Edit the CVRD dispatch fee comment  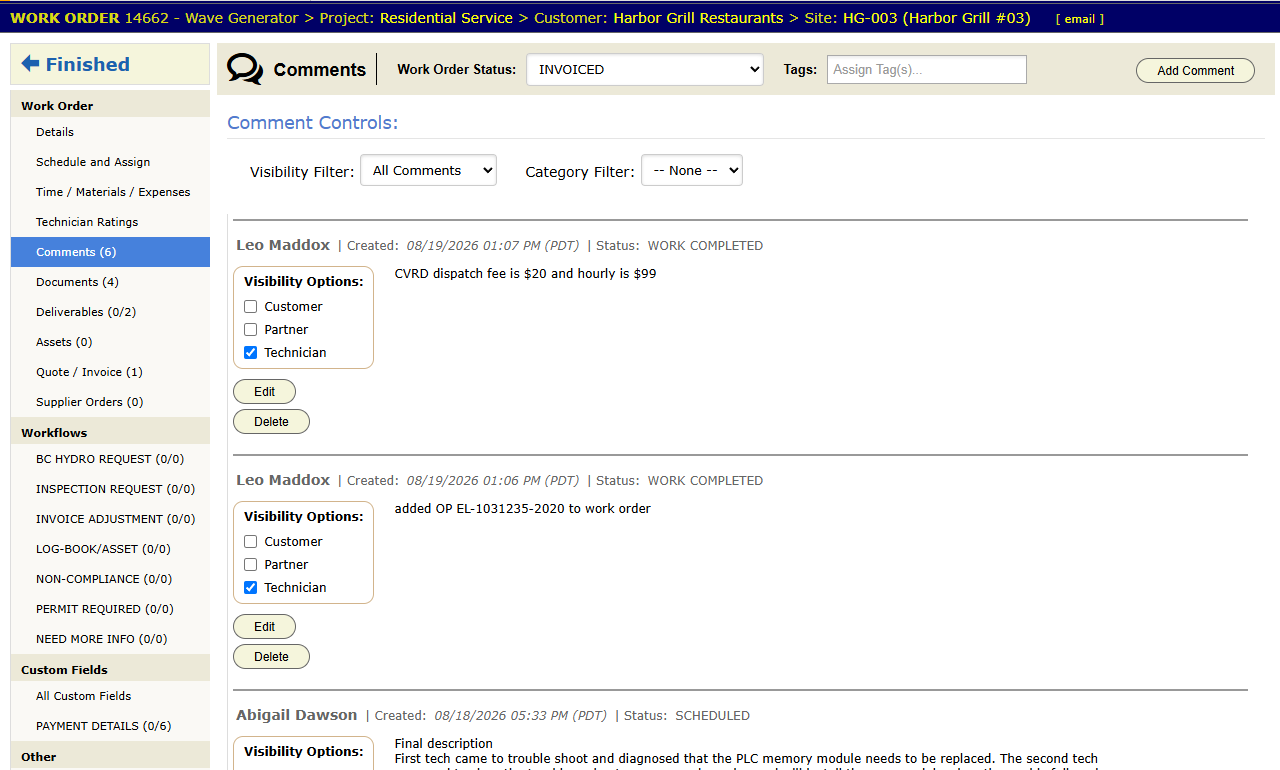pos(264,392)
